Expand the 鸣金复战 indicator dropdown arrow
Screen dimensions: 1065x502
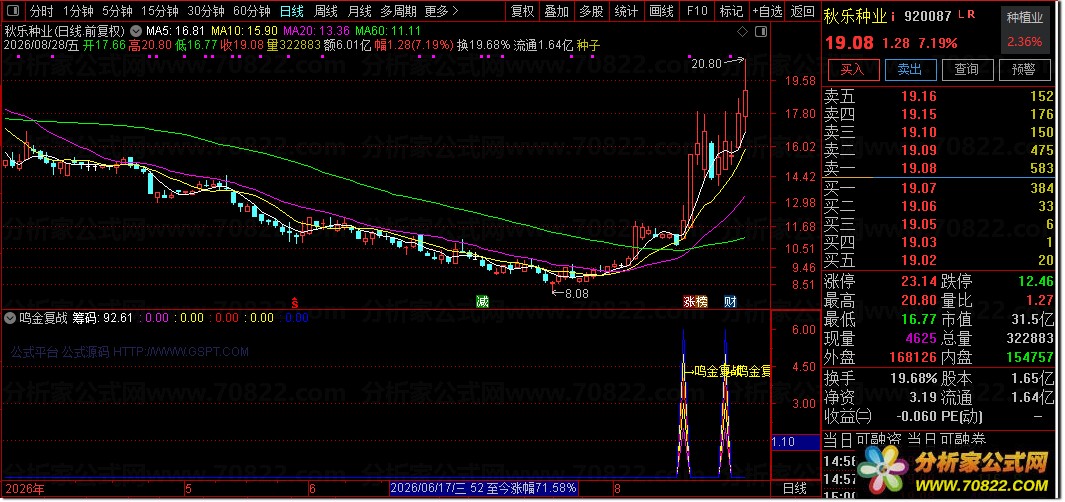(x=10, y=317)
